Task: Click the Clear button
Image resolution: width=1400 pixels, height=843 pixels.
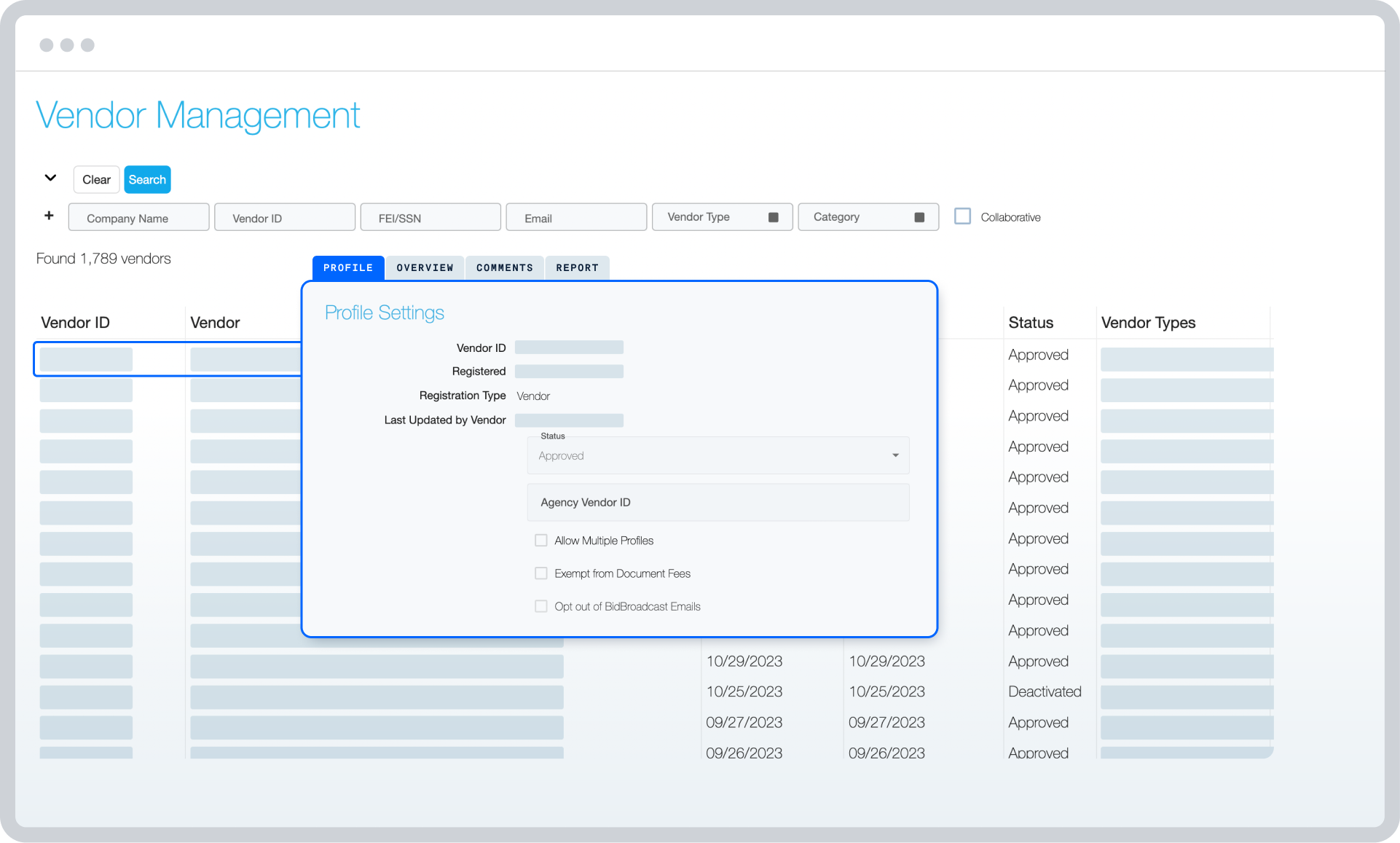Action: [x=96, y=179]
